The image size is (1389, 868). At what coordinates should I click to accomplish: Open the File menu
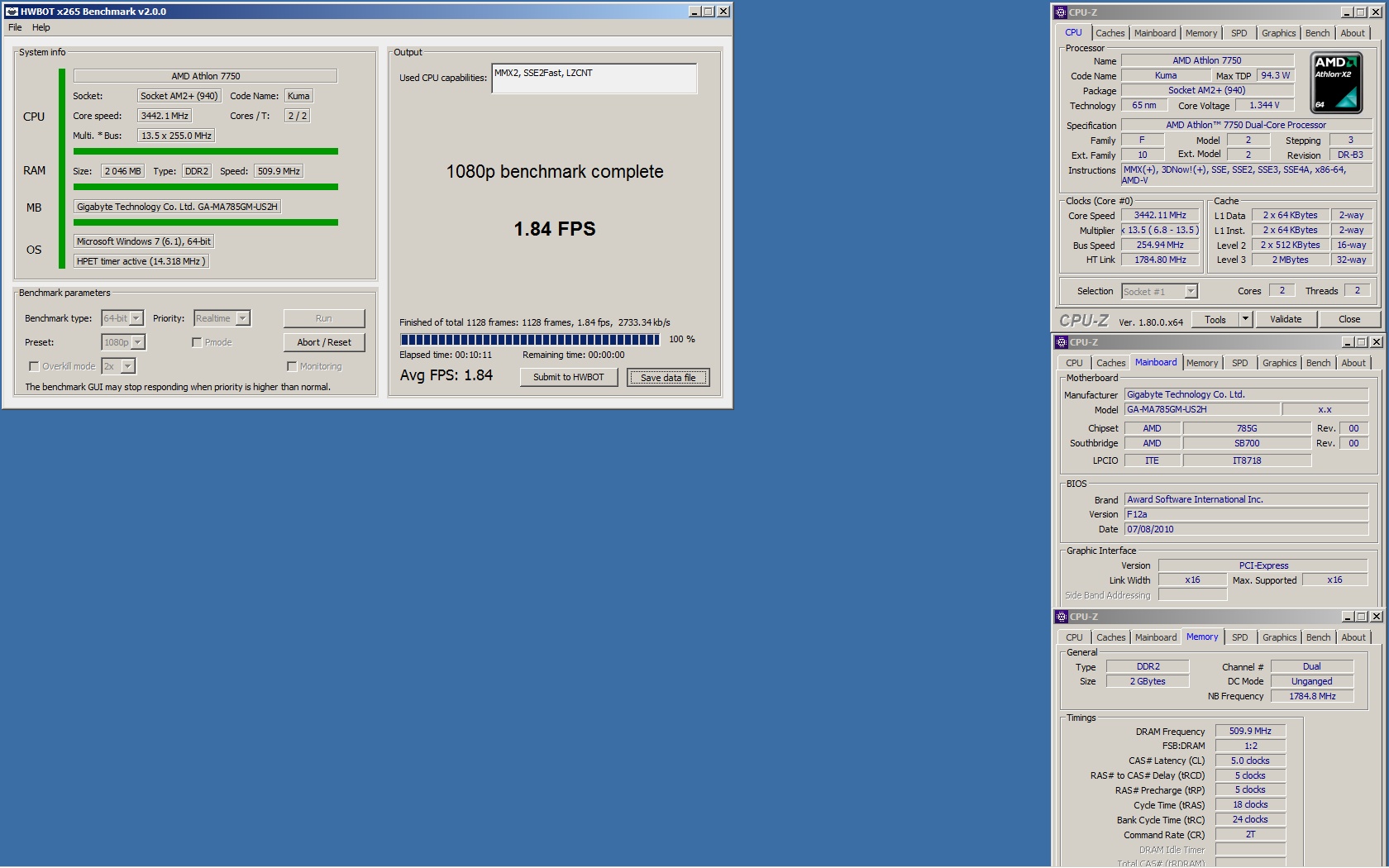click(x=15, y=27)
